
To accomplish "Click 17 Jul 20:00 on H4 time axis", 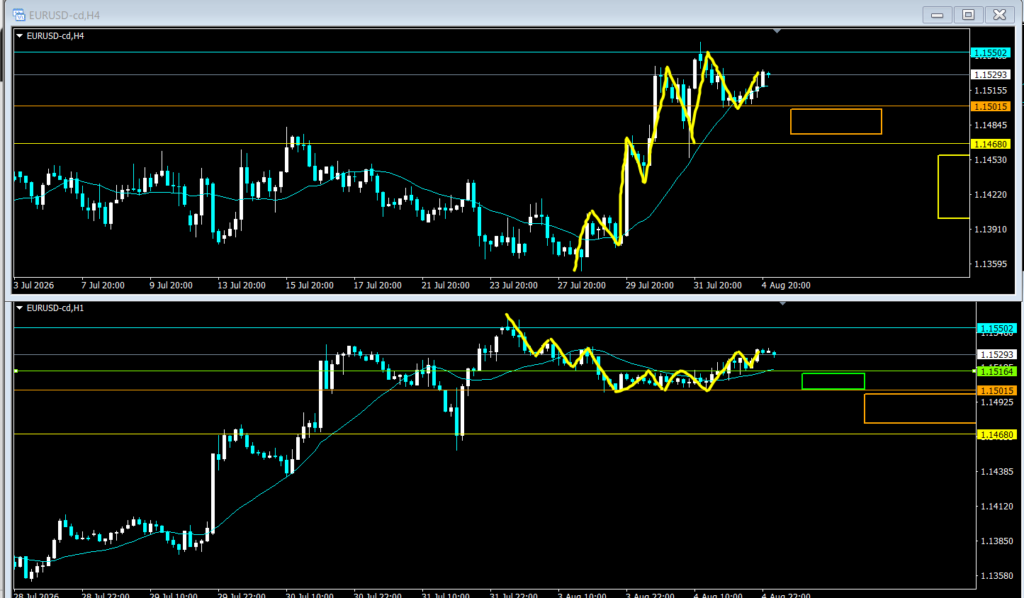I will coord(377,285).
